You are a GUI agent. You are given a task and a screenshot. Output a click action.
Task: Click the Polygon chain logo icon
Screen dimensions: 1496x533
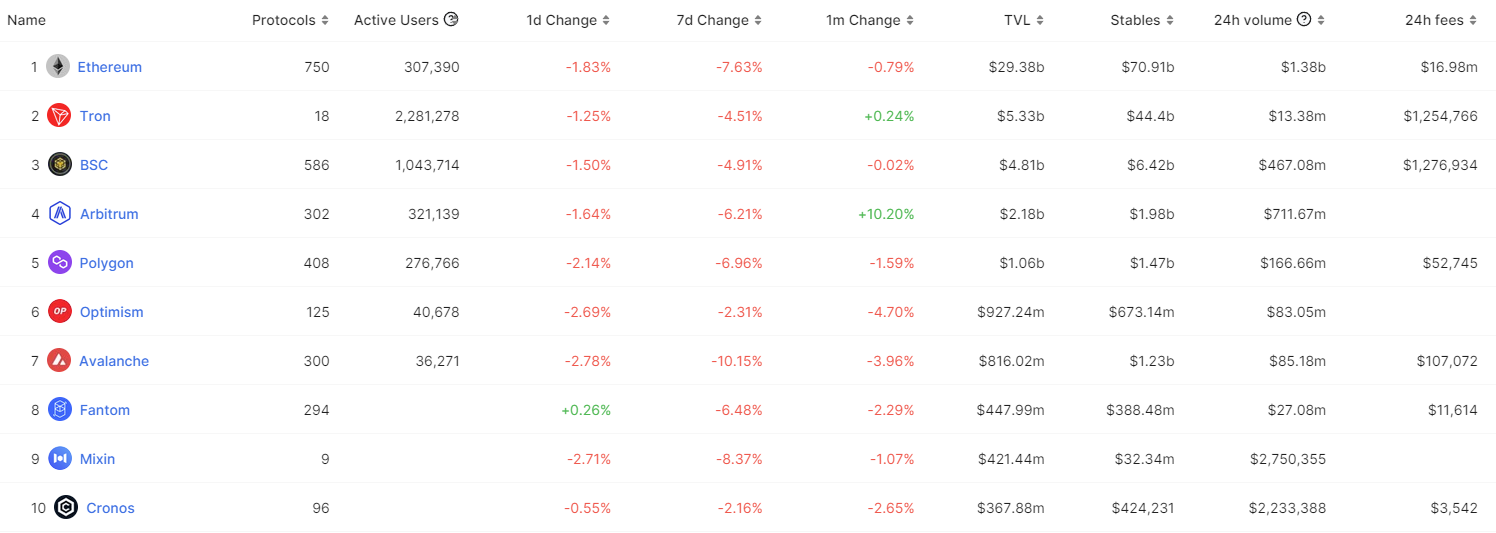59,263
